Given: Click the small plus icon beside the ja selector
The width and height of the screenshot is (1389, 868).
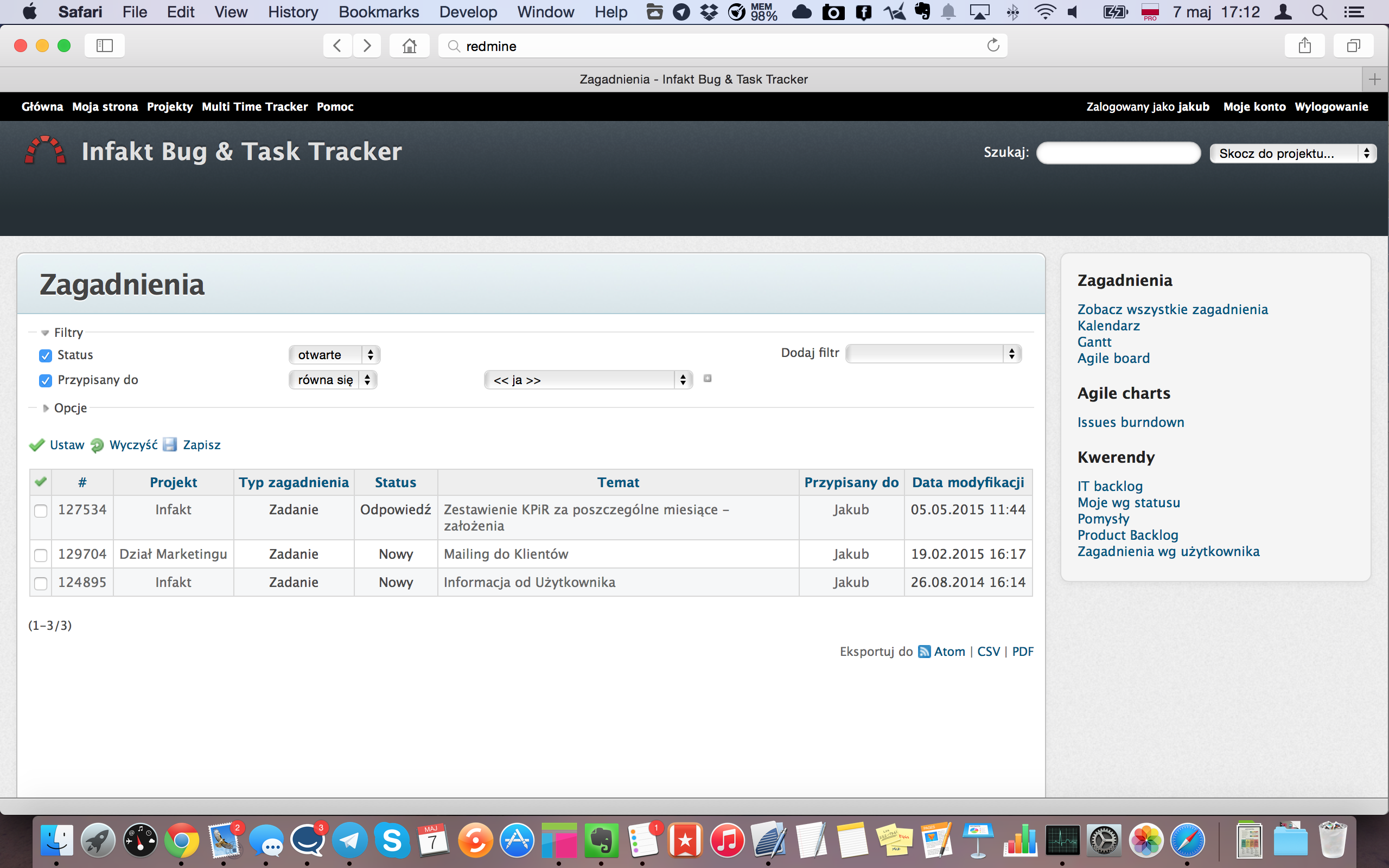Looking at the screenshot, I should (708, 378).
